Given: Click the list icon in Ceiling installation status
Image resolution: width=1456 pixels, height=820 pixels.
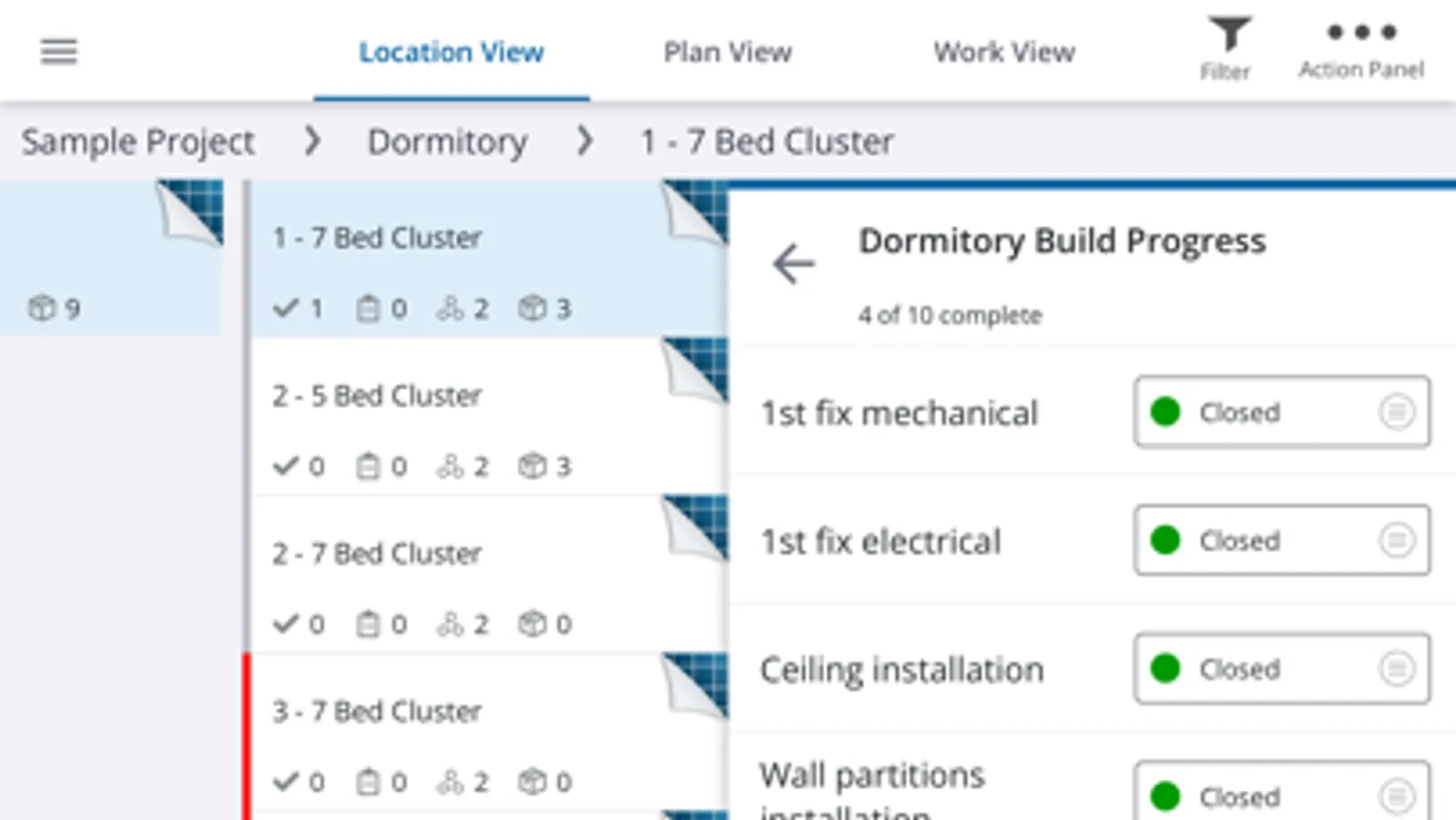Looking at the screenshot, I should [x=1396, y=669].
